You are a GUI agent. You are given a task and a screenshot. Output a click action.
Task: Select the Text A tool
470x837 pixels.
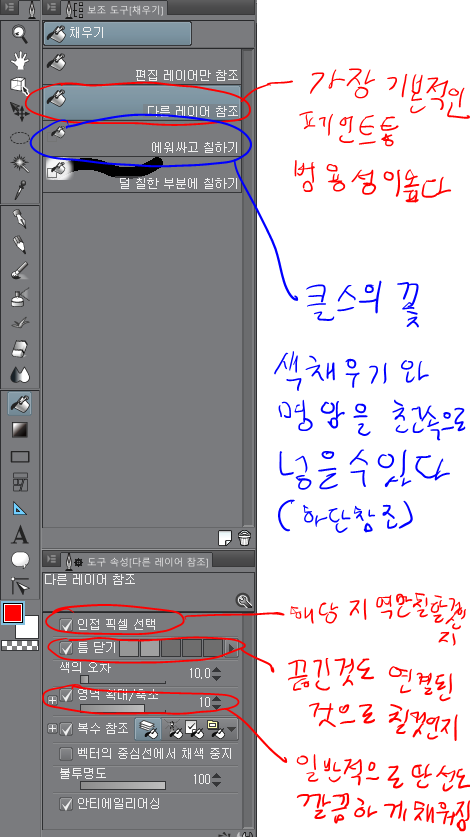tap(20, 534)
